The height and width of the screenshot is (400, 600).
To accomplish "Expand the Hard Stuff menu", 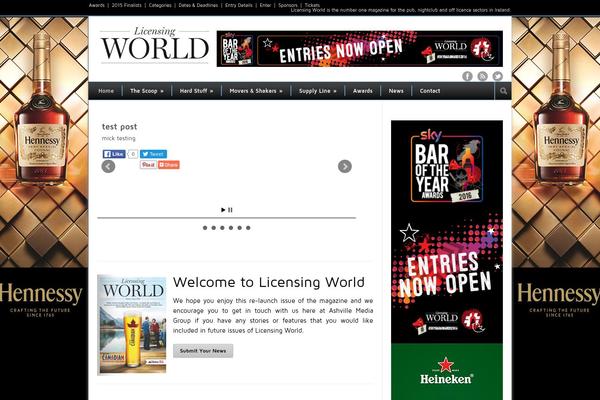I will 197,91.
